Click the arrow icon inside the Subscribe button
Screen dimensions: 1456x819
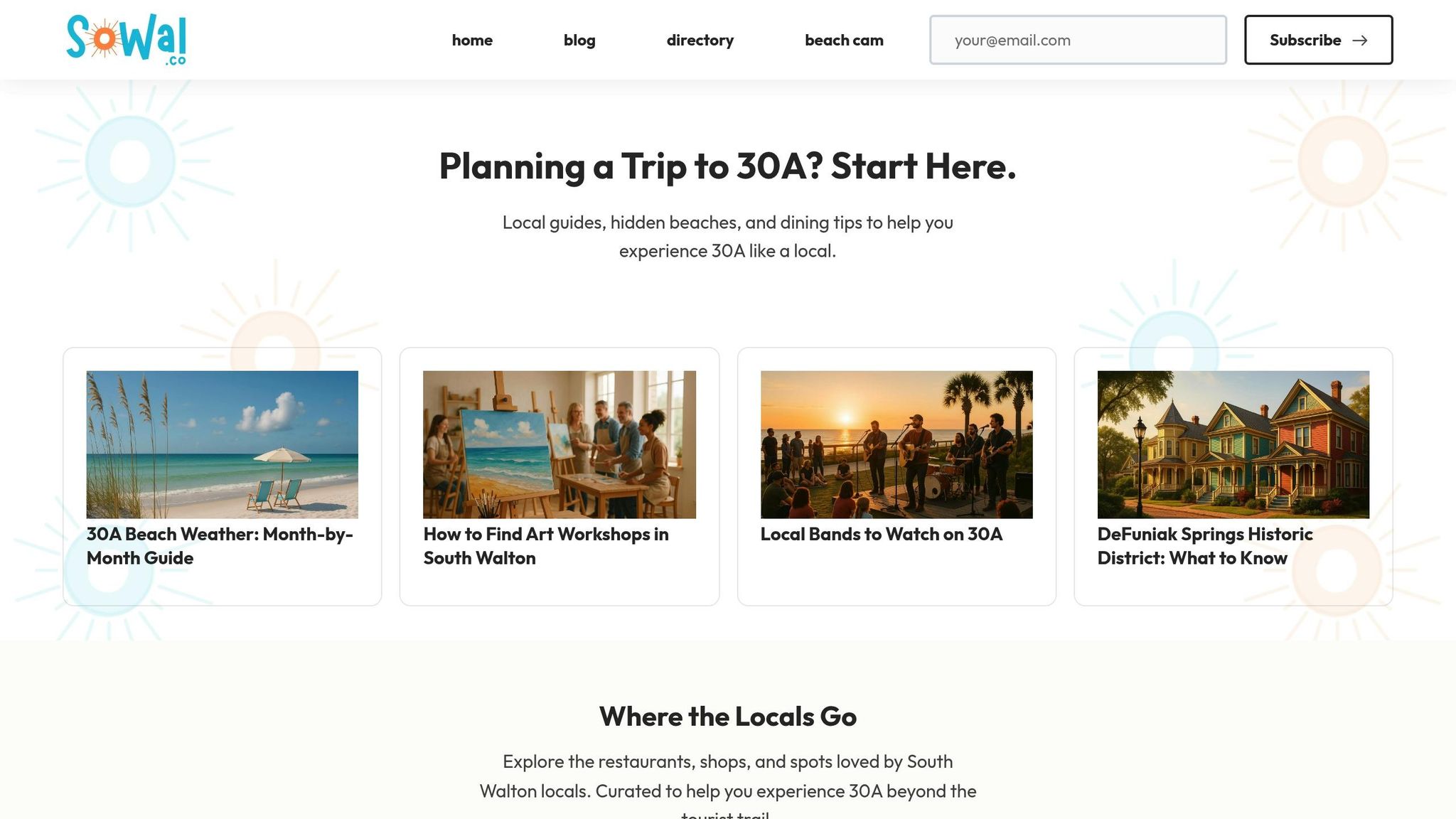(x=1359, y=41)
